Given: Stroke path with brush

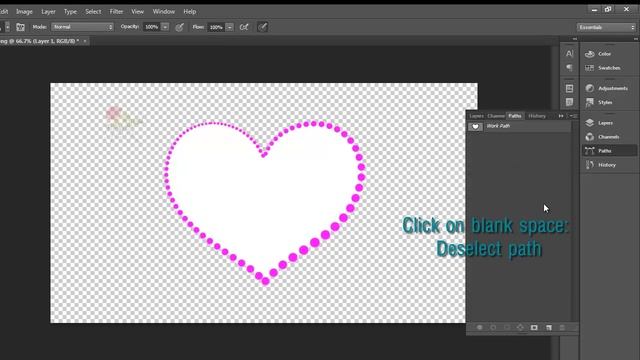Looking at the screenshot, I should pos(493,327).
